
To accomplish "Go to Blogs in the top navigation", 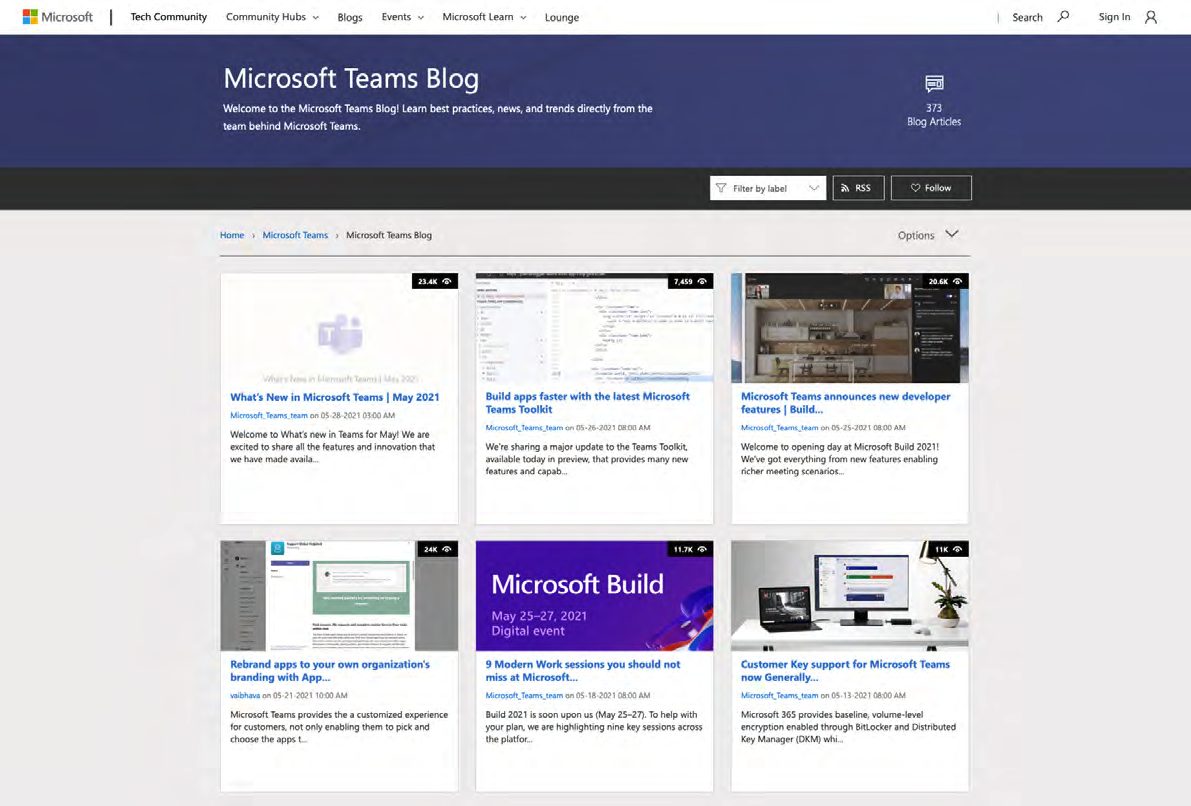I will tap(349, 17).
